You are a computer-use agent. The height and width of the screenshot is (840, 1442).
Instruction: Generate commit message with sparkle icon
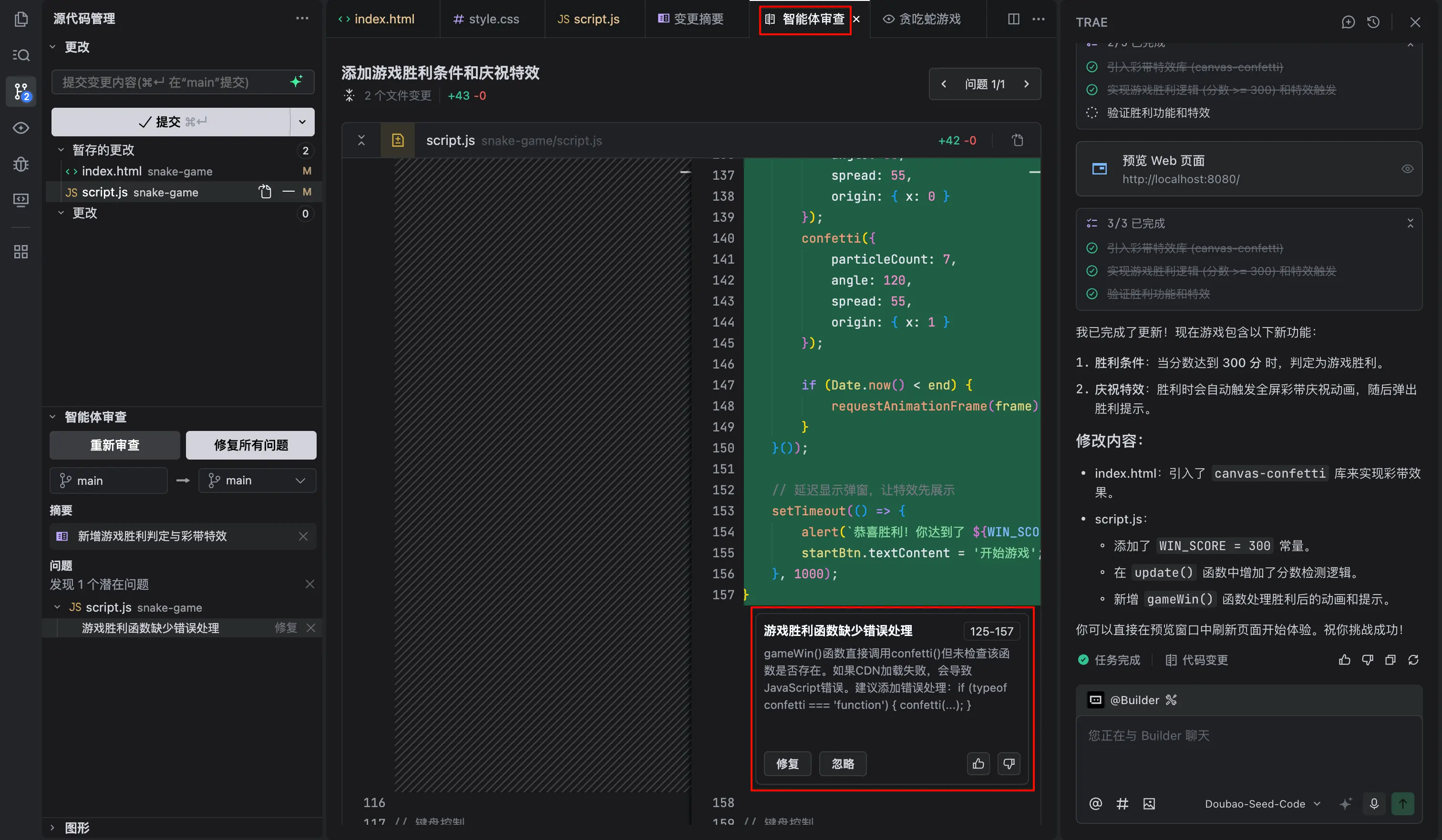coord(296,82)
